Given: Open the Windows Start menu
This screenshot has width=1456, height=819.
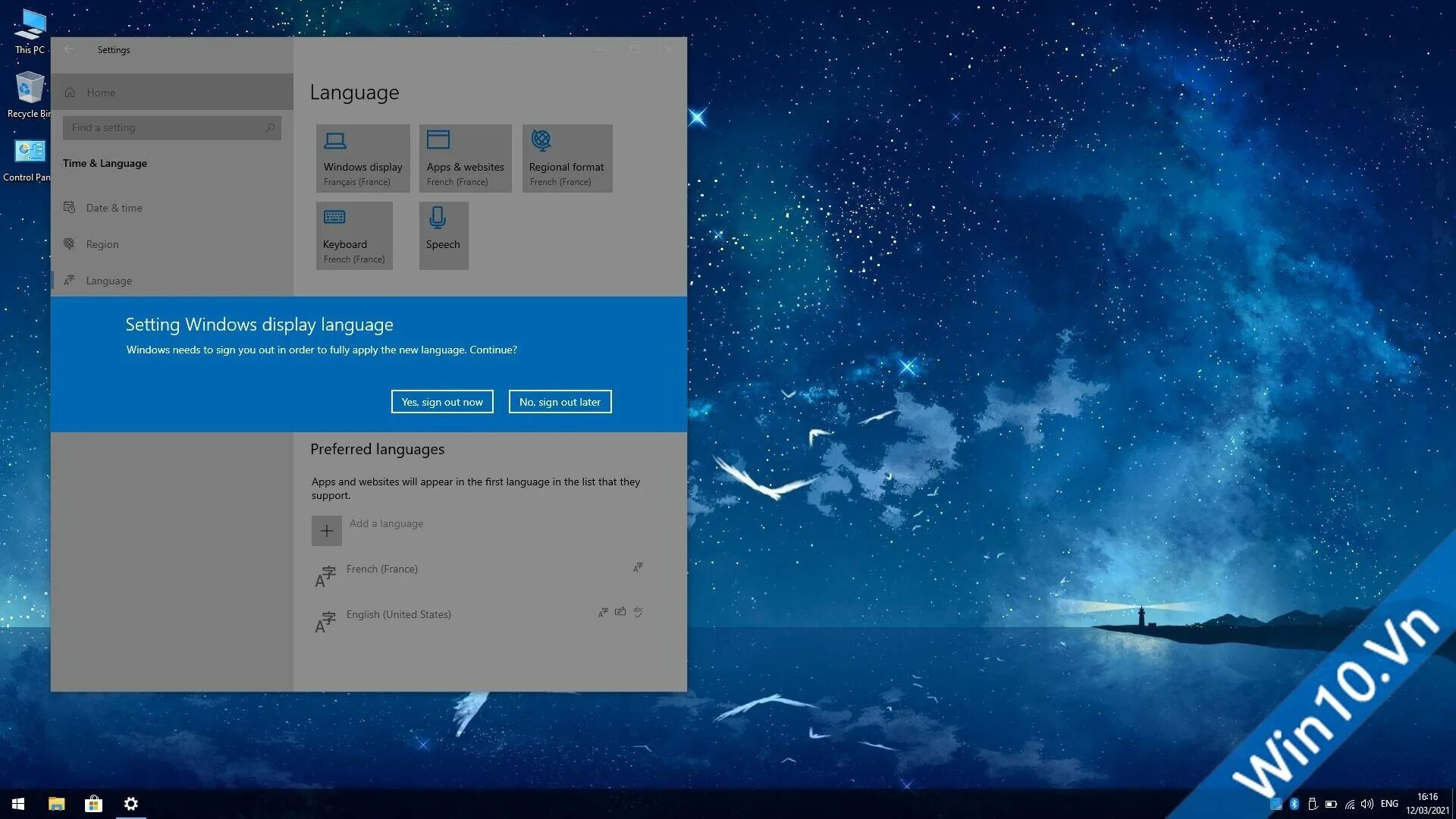Looking at the screenshot, I should tap(18, 804).
